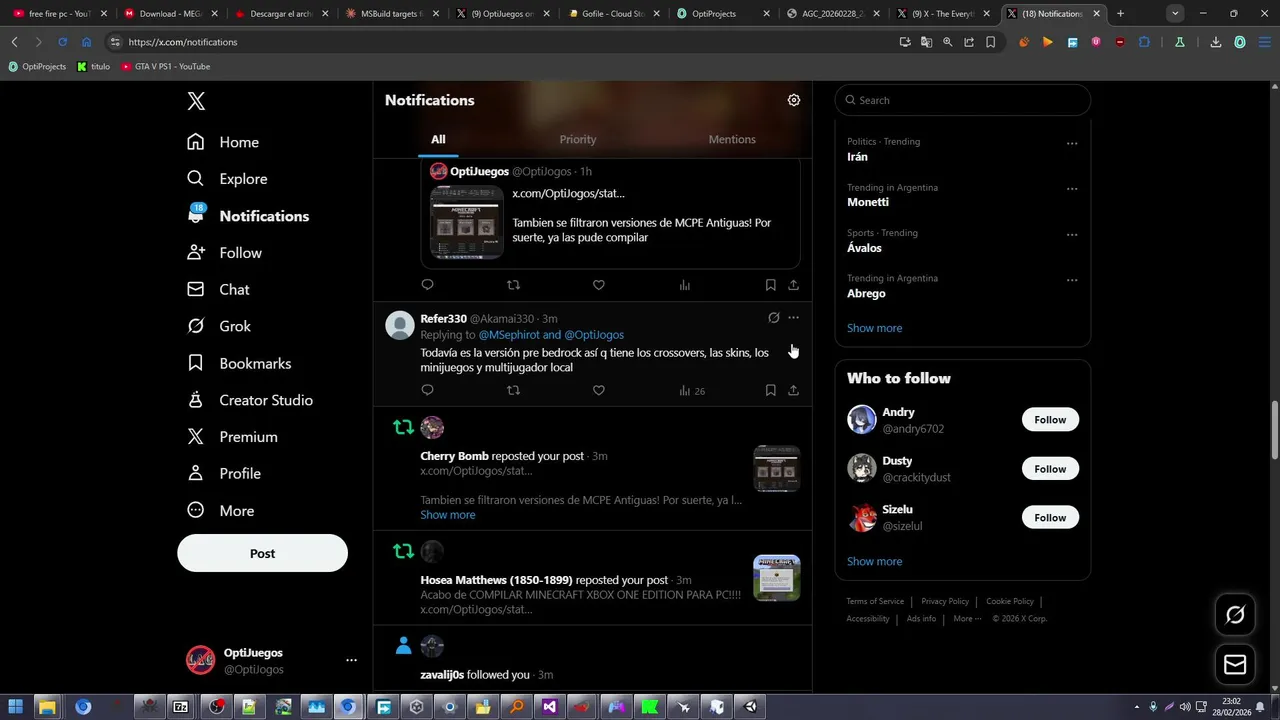Screen dimensions: 1280x720
Task: Like the post quoting OptiJuegos
Action: pos(598,285)
